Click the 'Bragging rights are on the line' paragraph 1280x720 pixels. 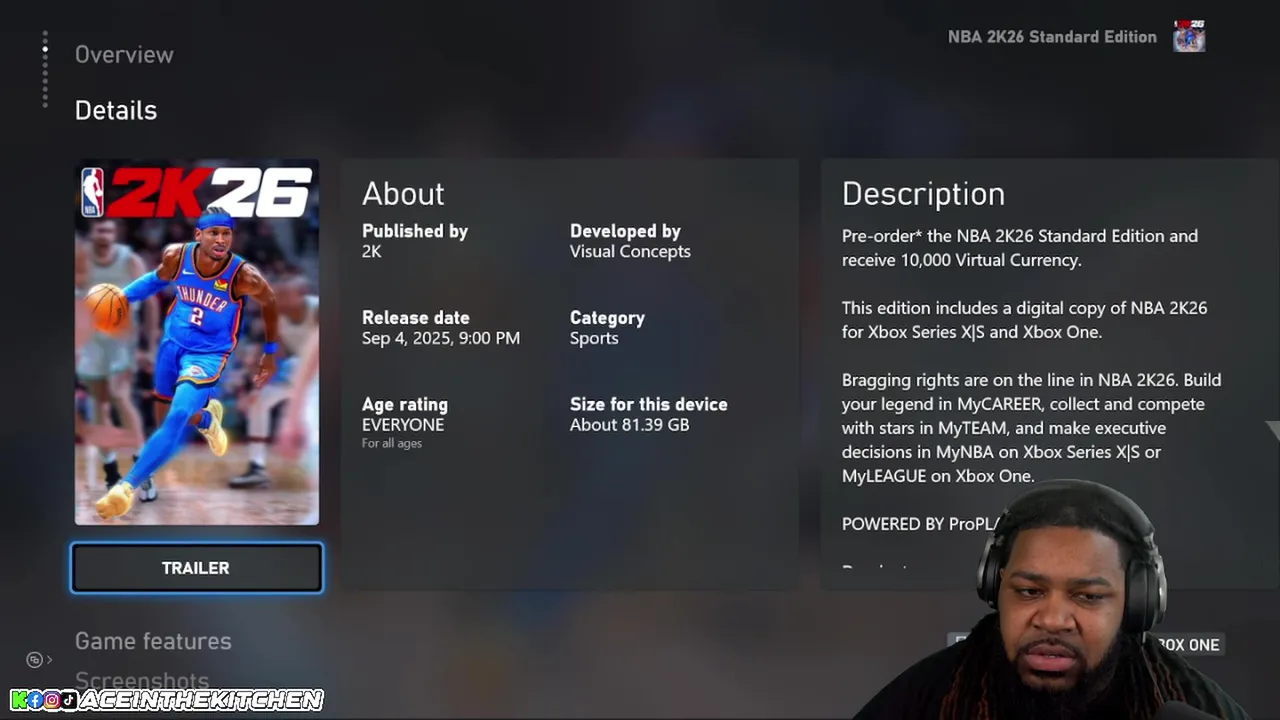point(1031,428)
